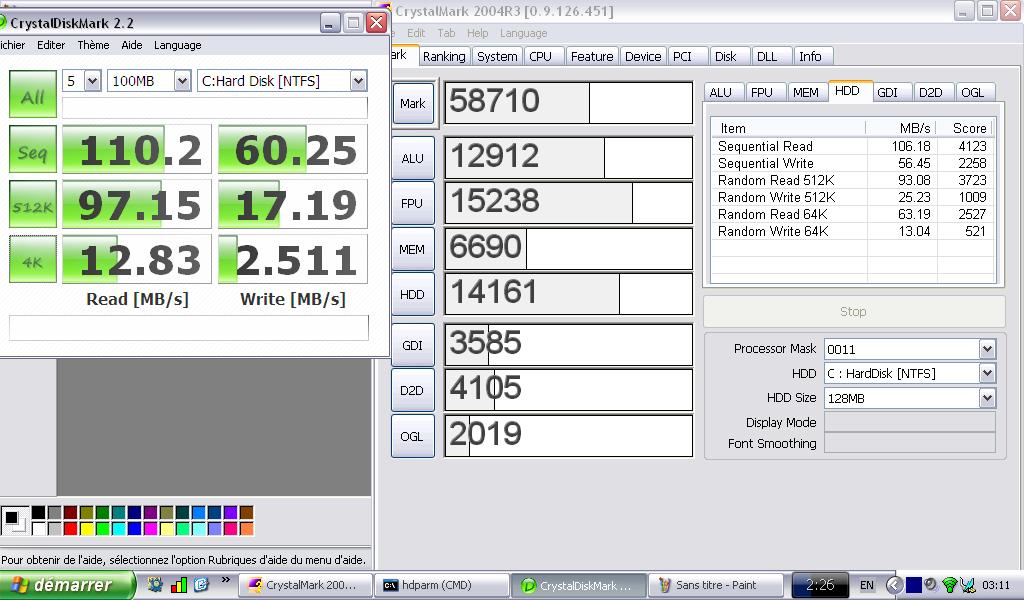
Task: Start the 4K benchmark test
Action: (x=33, y=259)
